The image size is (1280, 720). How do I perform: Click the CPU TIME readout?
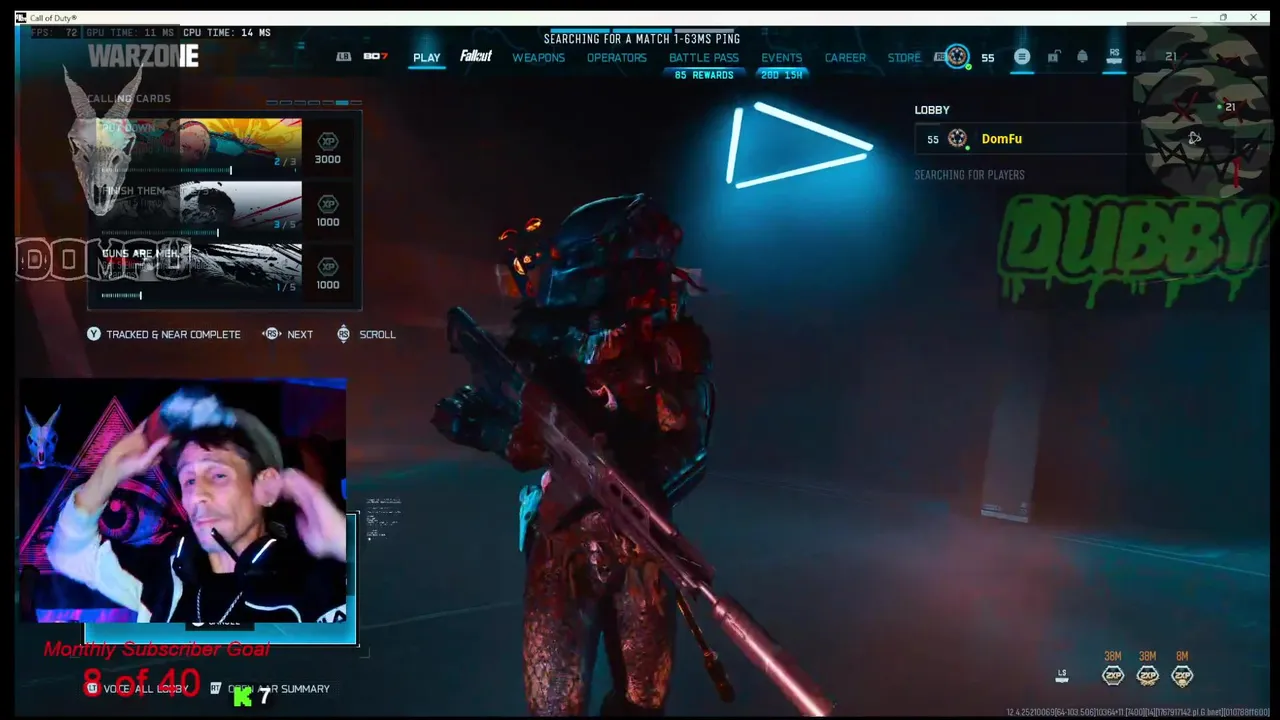point(226,33)
